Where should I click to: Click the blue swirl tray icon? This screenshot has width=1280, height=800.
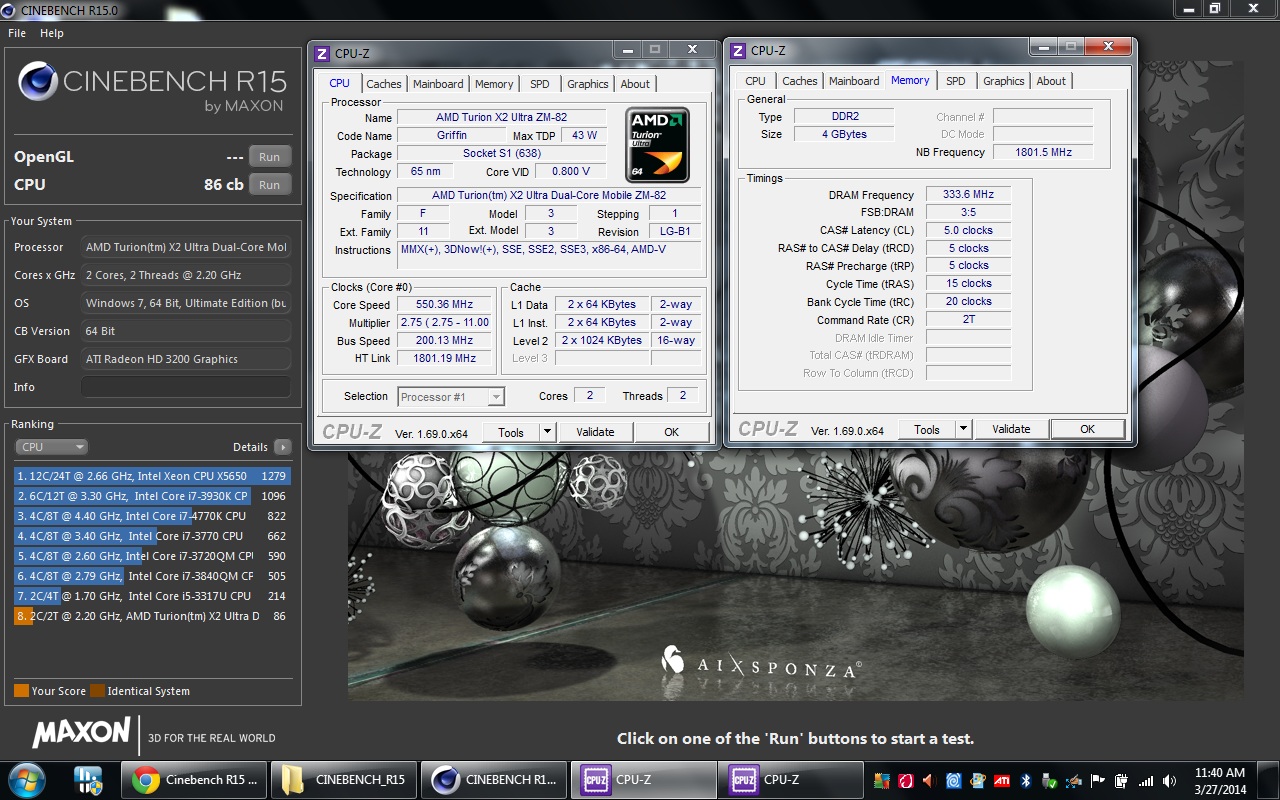click(x=953, y=781)
